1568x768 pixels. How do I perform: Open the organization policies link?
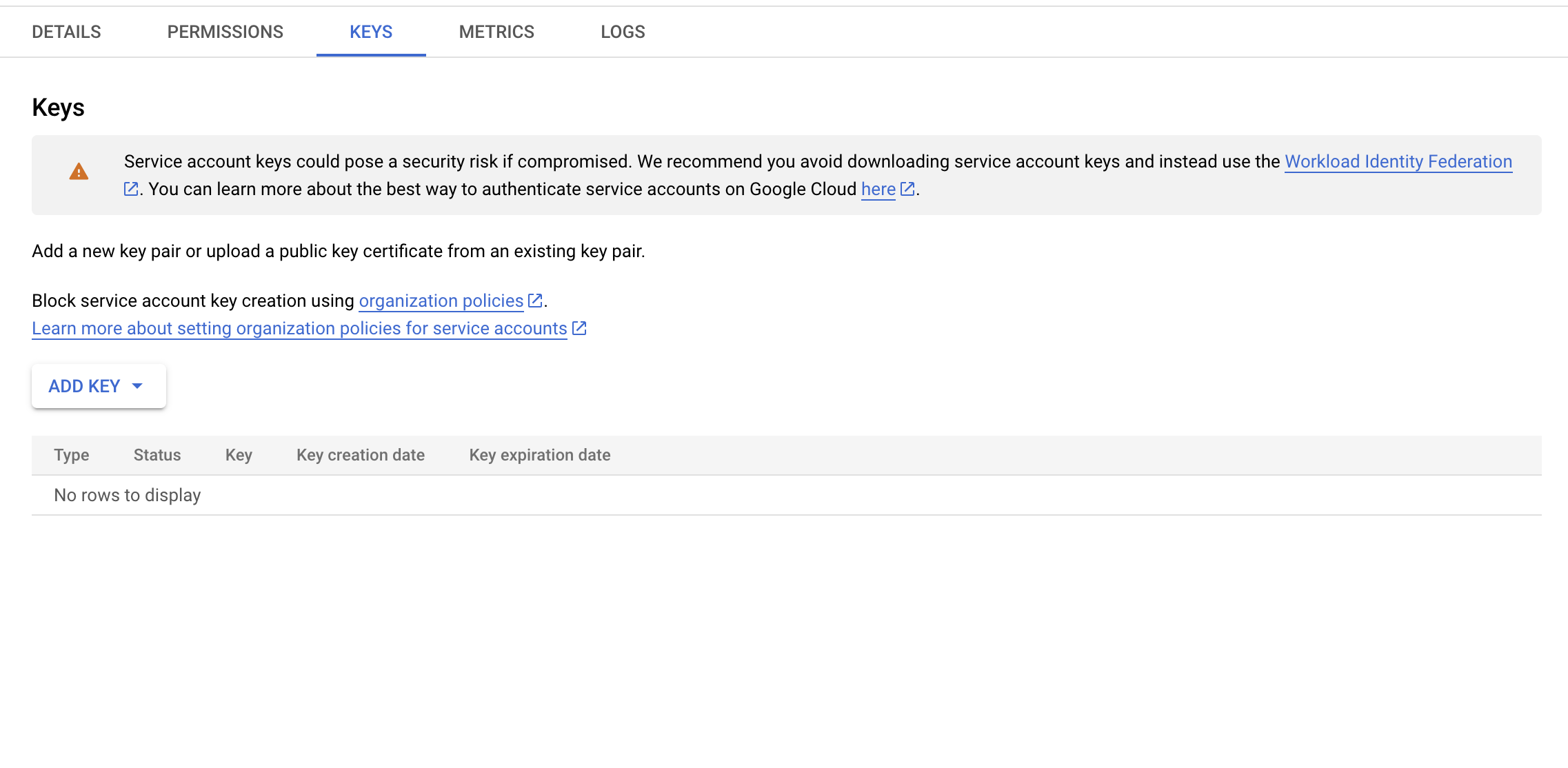tap(441, 301)
